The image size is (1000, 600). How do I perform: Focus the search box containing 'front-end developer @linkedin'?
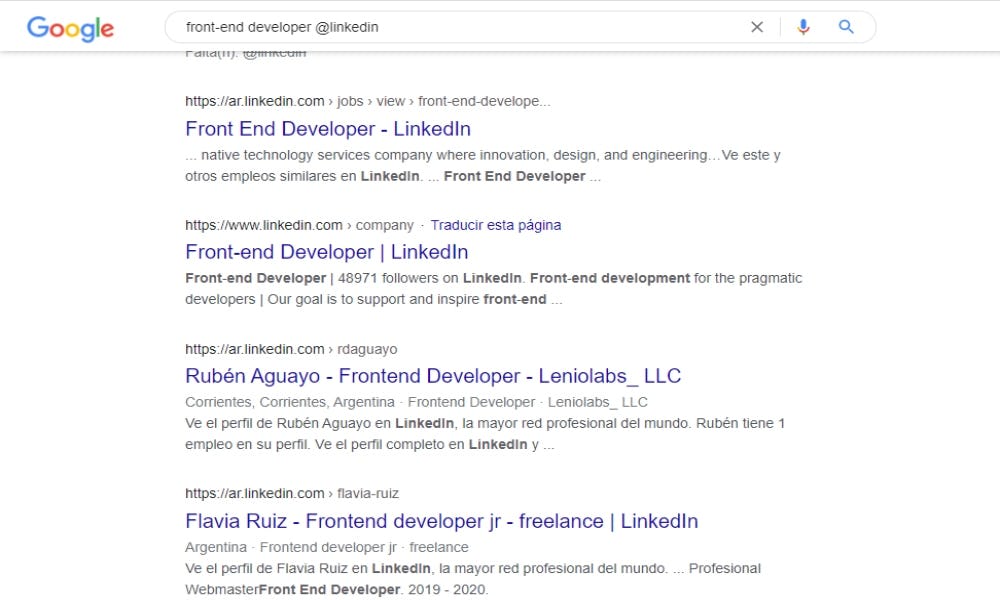pos(450,27)
